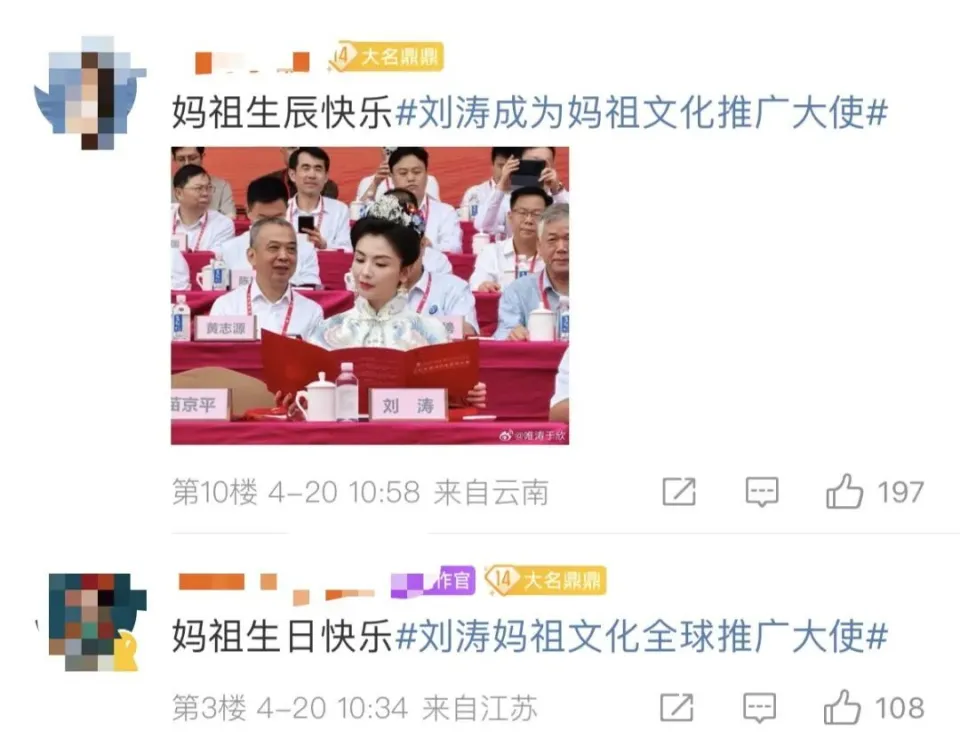
Task: Open hashtag #刘涛妈祖文化全球推广大使#
Action: click(x=640, y=636)
